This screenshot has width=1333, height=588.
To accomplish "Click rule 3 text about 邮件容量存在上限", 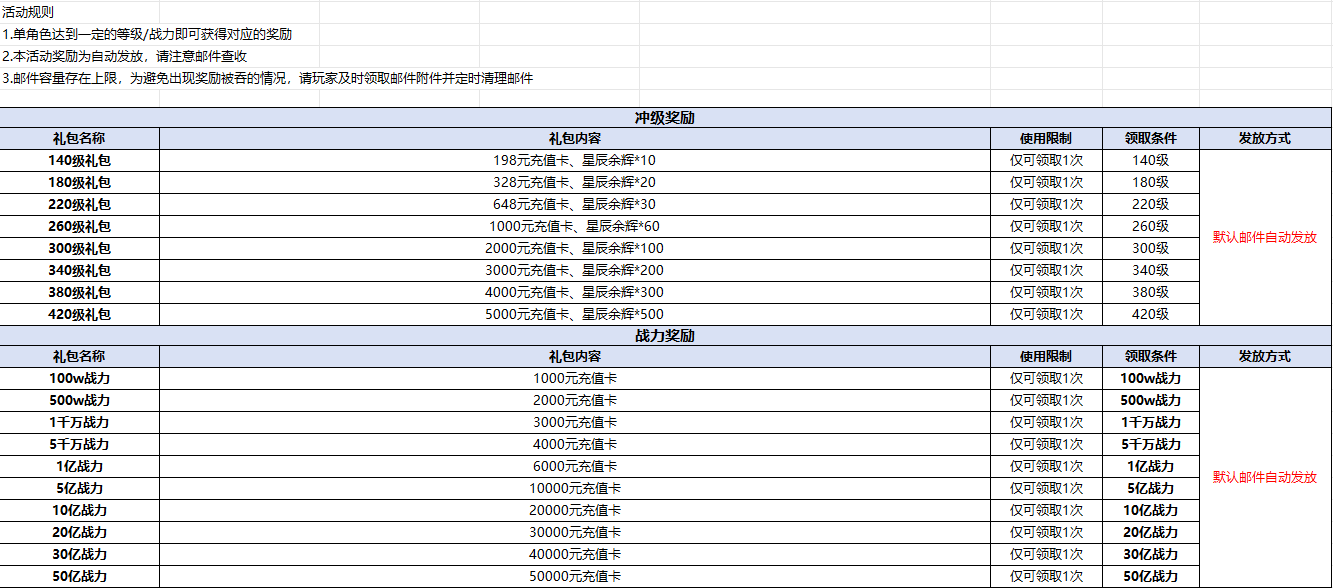I will 267,78.
